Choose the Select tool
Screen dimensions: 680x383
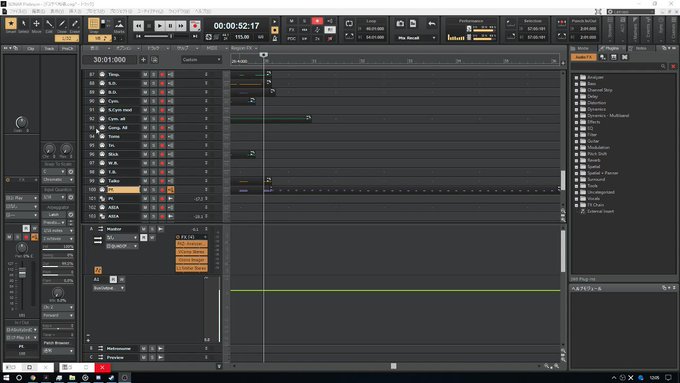pyautogui.click(x=24, y=24)
